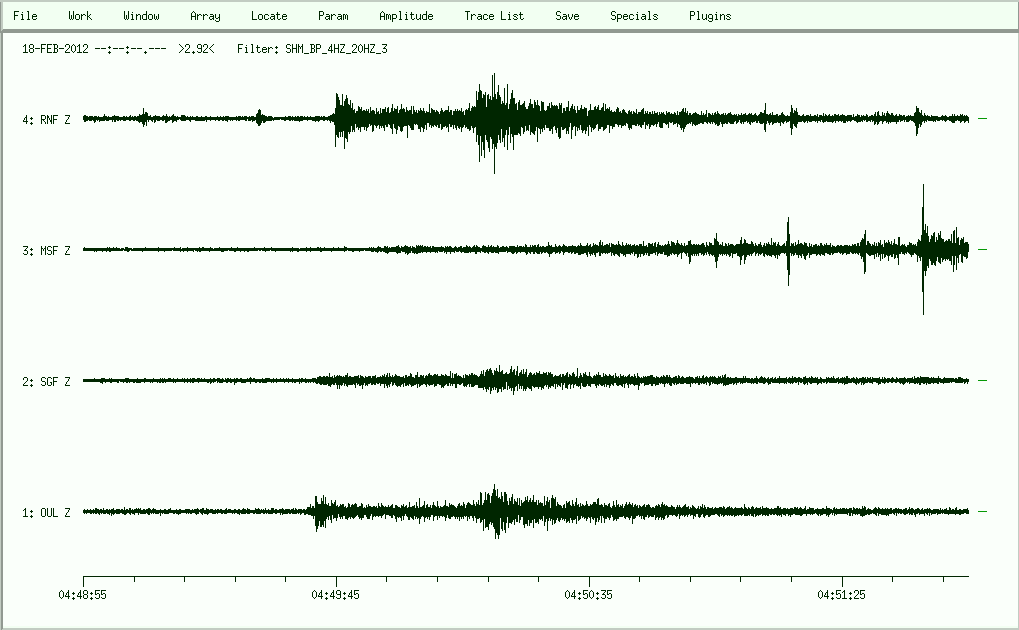Open the Param menu
Viewport: 1019px width, 630px height.
point(333,16)
